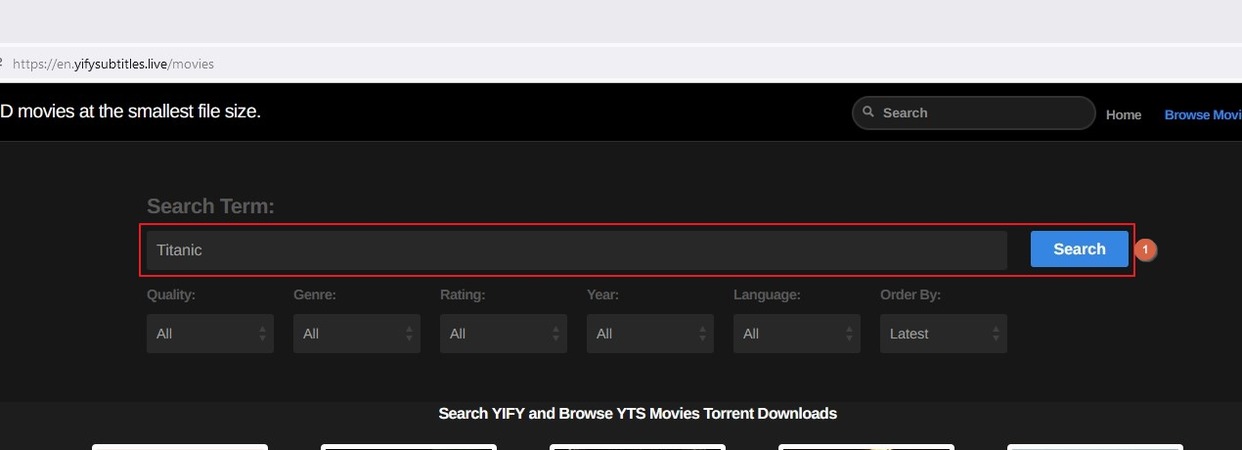Screen dimensions: 1242x450
Task: Select the Year dropdown
Action: (650, 334)
